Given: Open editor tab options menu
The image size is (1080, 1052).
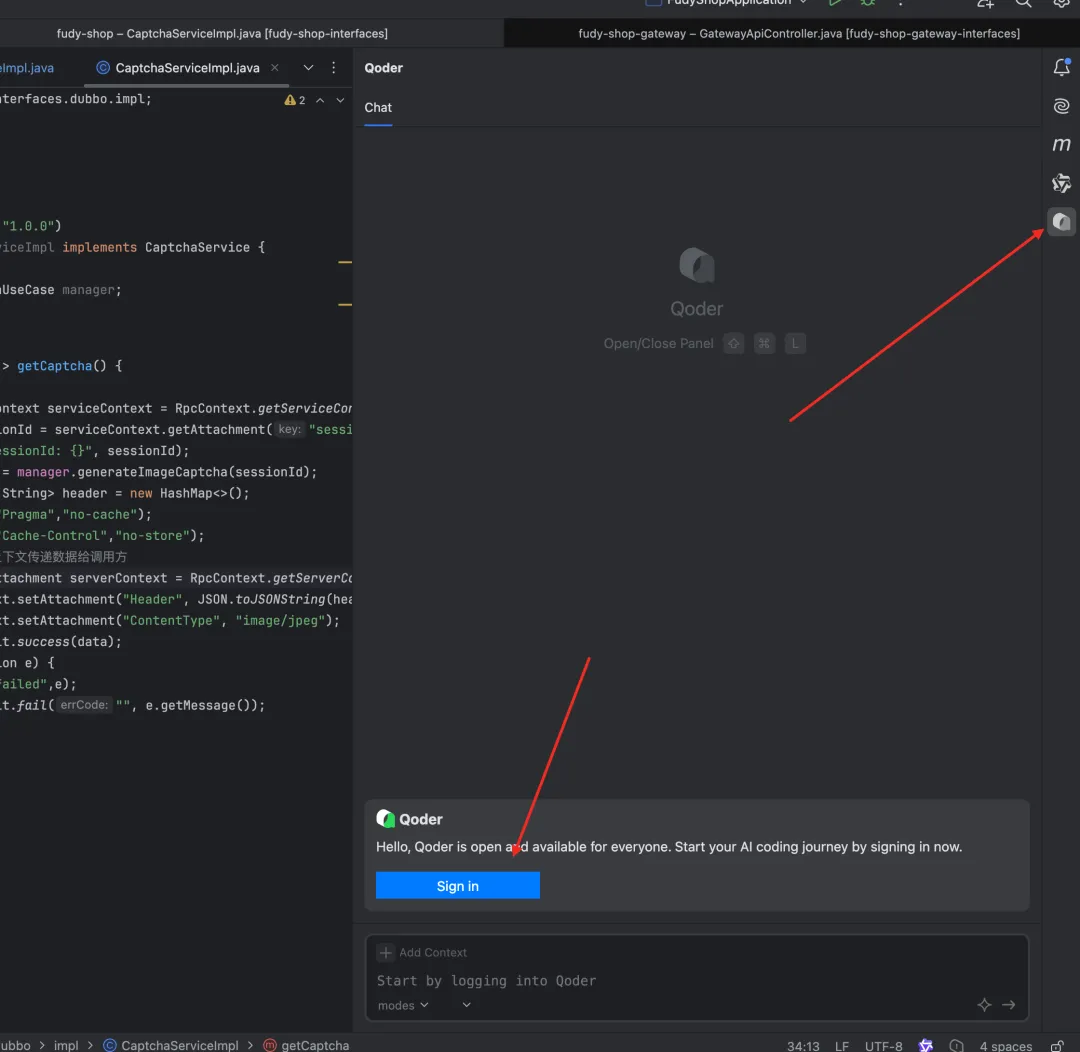Looking at the screenshot, I should [333, 68].
